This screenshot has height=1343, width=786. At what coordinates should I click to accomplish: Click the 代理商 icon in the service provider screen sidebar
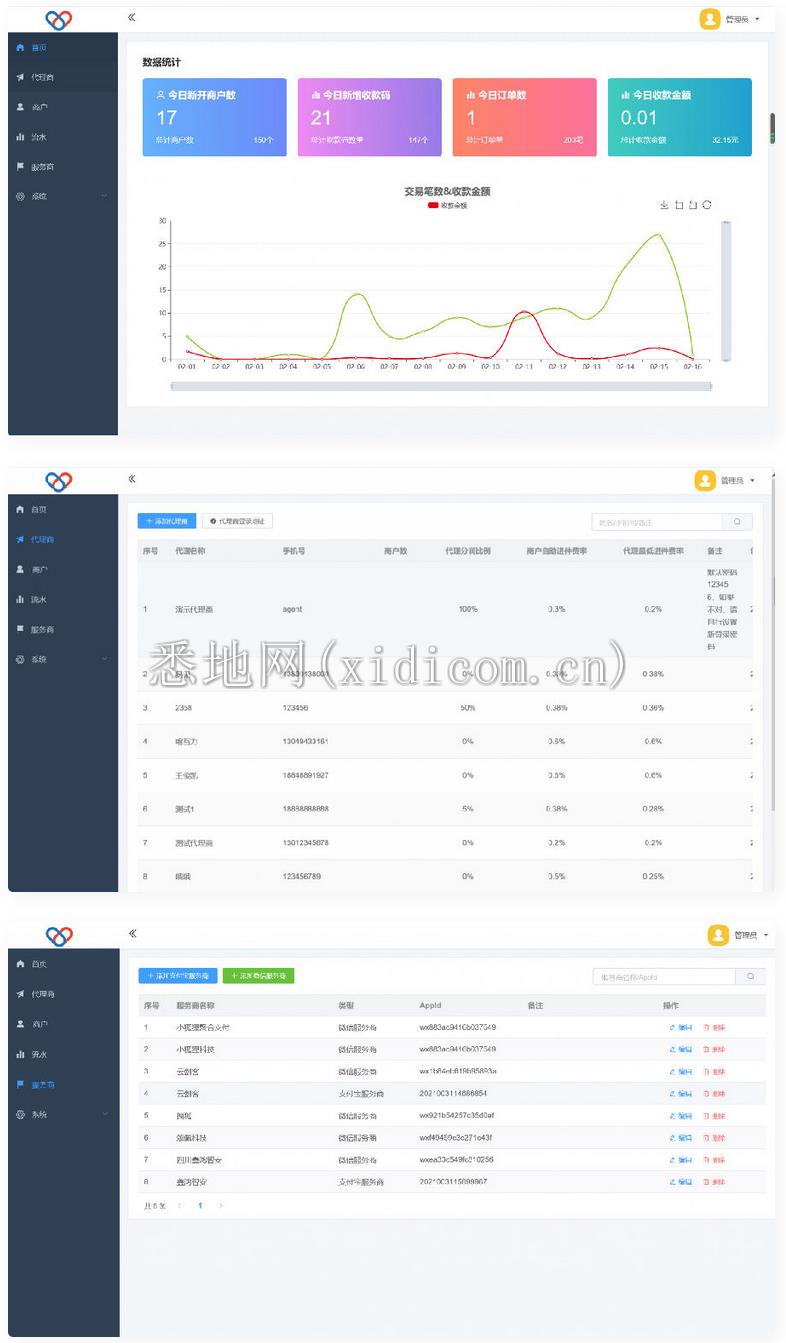click(x=20, y=994)
